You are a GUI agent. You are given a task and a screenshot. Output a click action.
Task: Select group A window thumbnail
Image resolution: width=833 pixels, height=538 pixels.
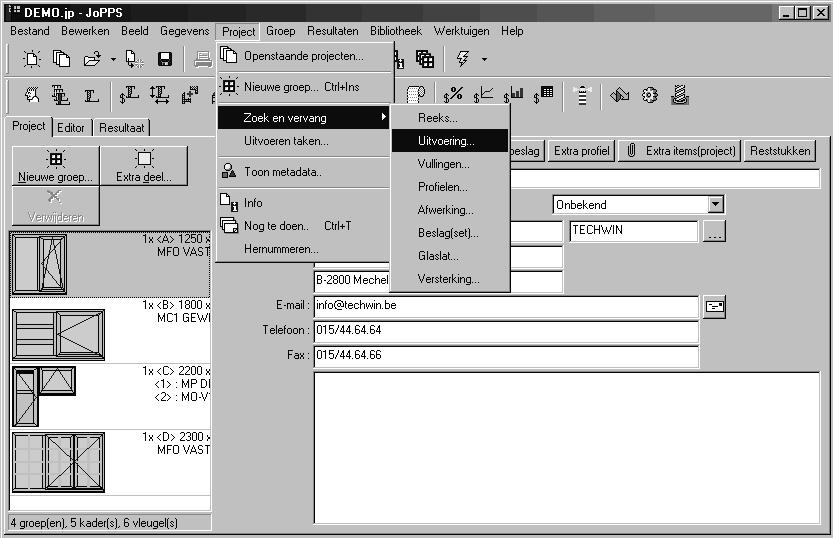(x=40, y=264)
